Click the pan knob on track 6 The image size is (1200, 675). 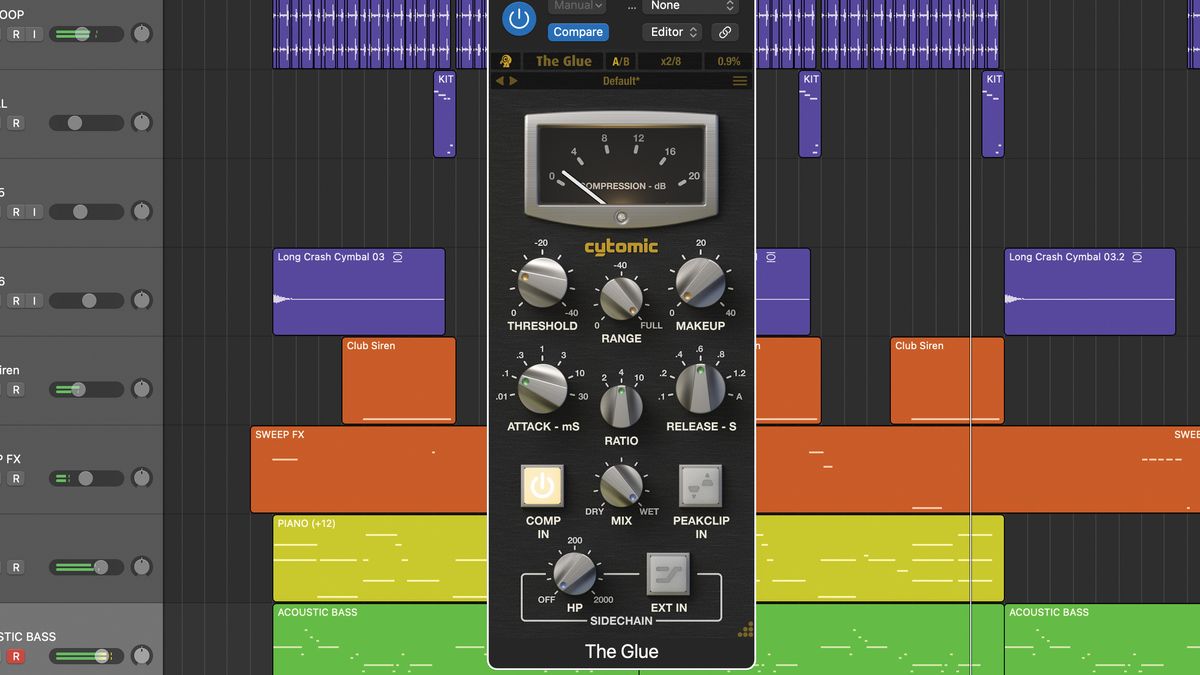142,300
